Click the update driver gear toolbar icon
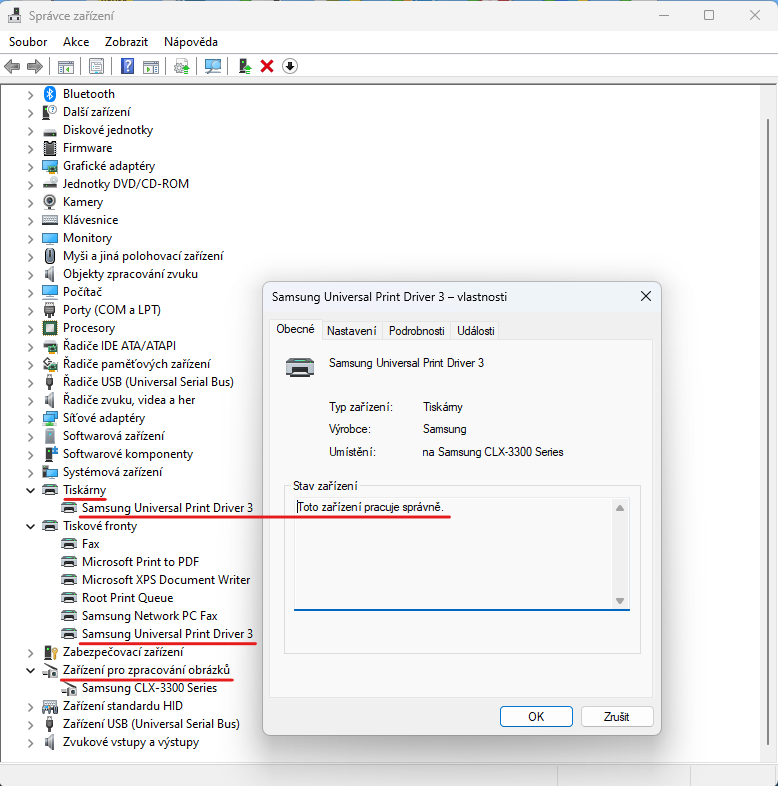778x786 pixels. (x=181, y=66)
